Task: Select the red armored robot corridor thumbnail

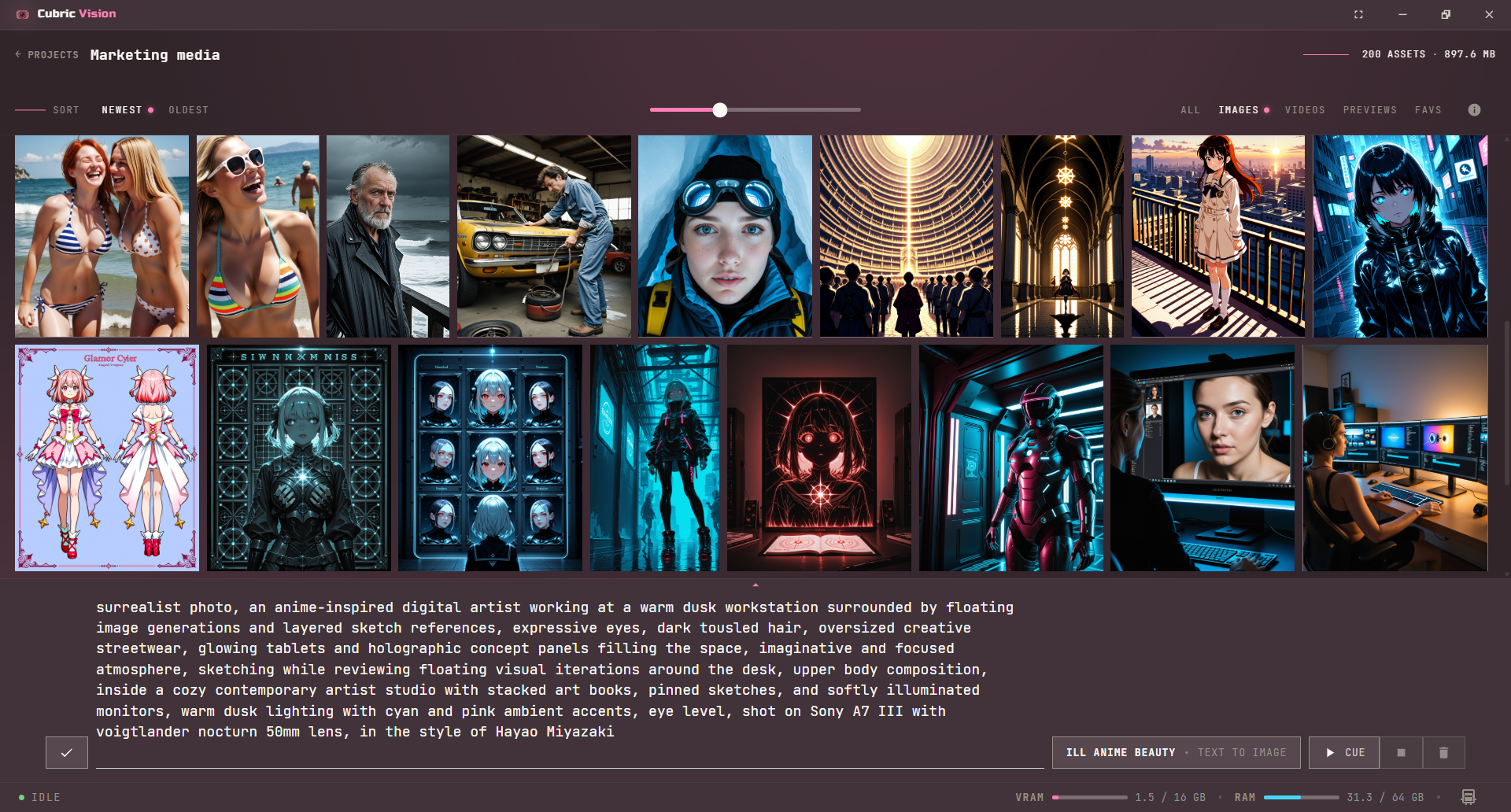Action: click(1011, 458)
